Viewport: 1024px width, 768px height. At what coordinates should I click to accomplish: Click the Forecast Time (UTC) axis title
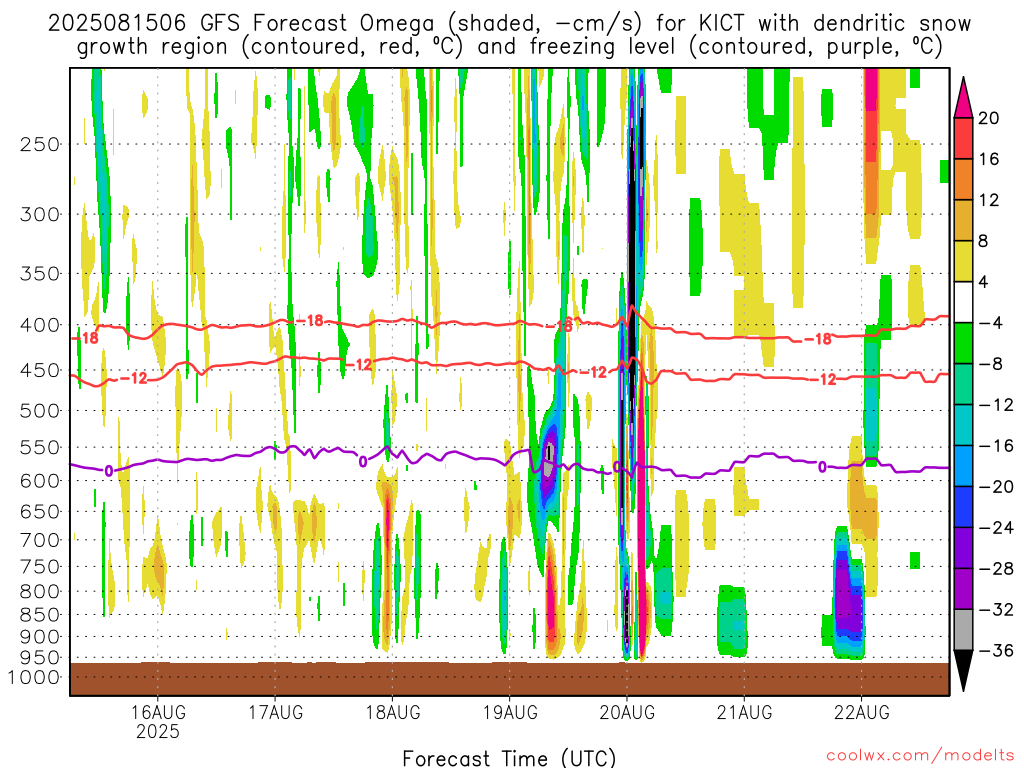point(509,758)
